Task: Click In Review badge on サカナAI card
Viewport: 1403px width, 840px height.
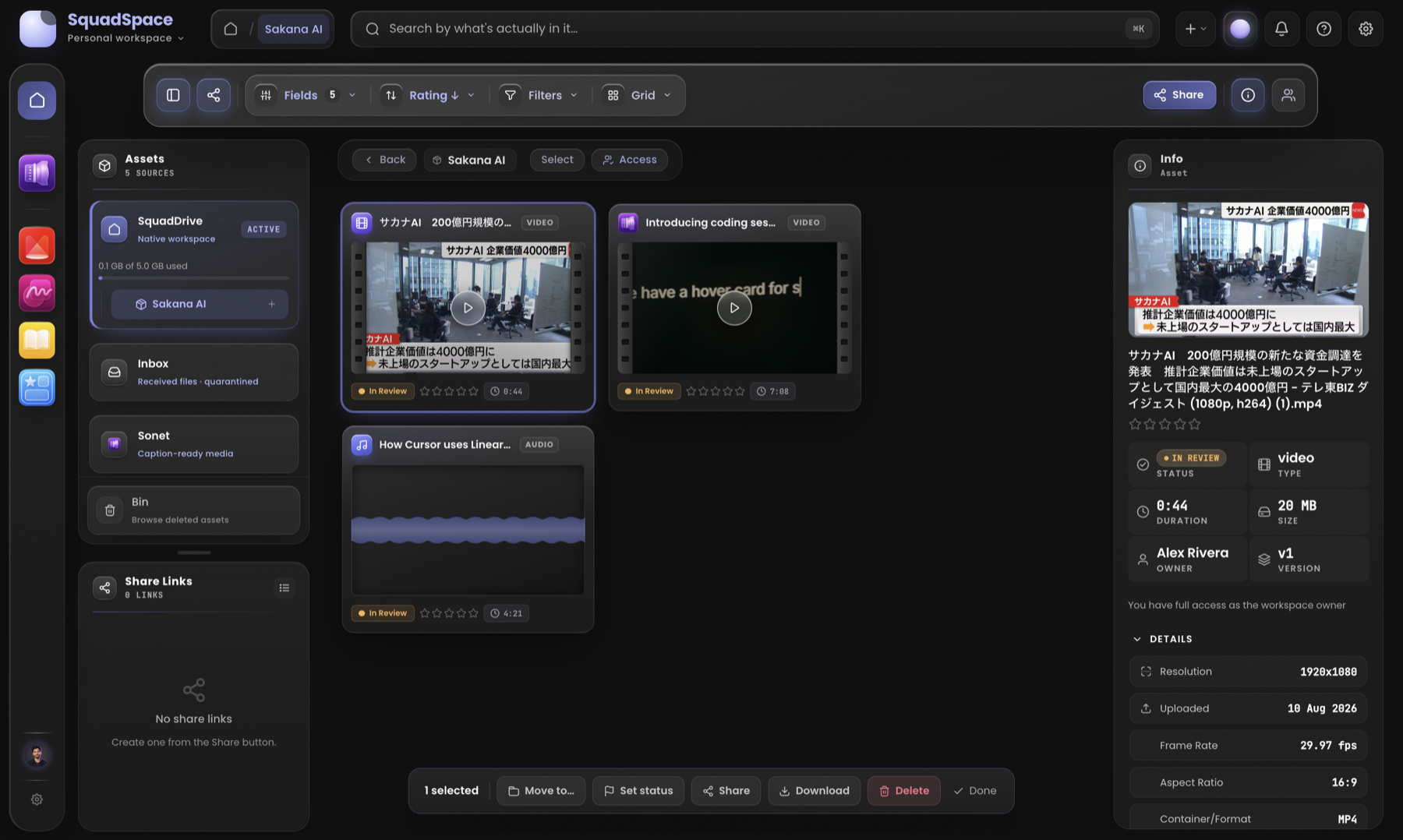Action: click(x=383, y=391)
